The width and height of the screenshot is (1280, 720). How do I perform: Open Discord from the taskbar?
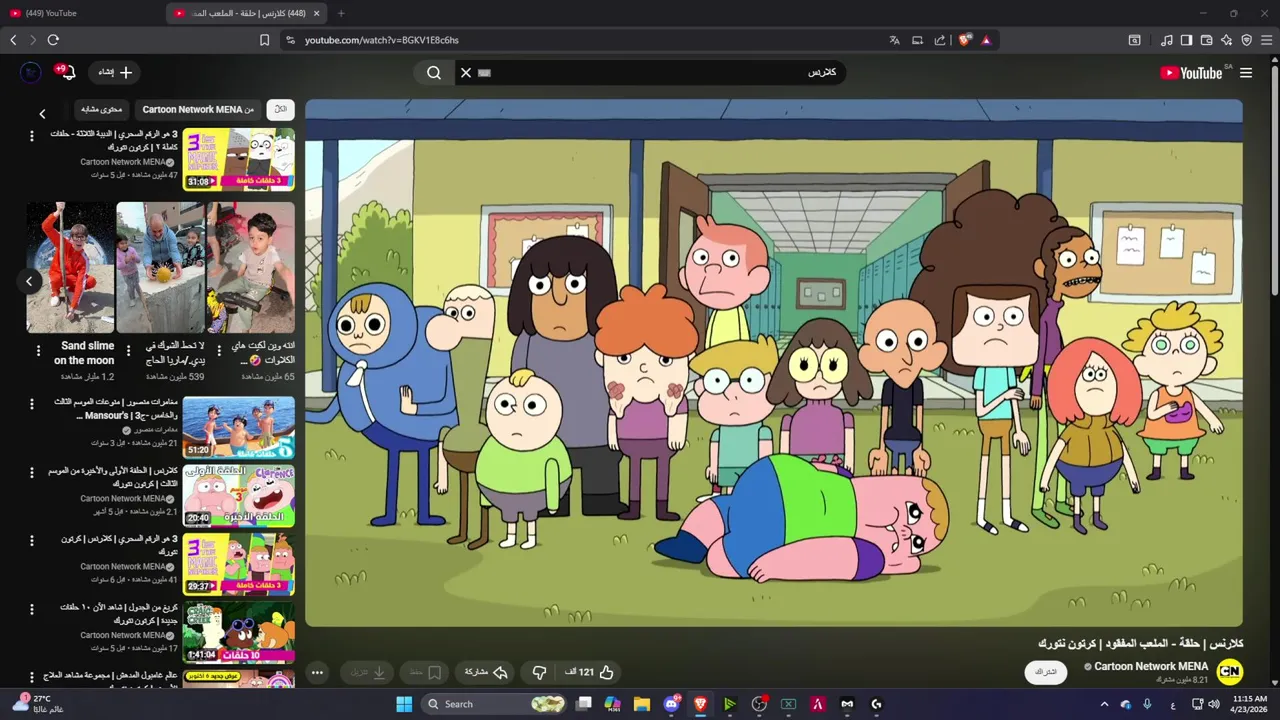(x=672, y=704)
